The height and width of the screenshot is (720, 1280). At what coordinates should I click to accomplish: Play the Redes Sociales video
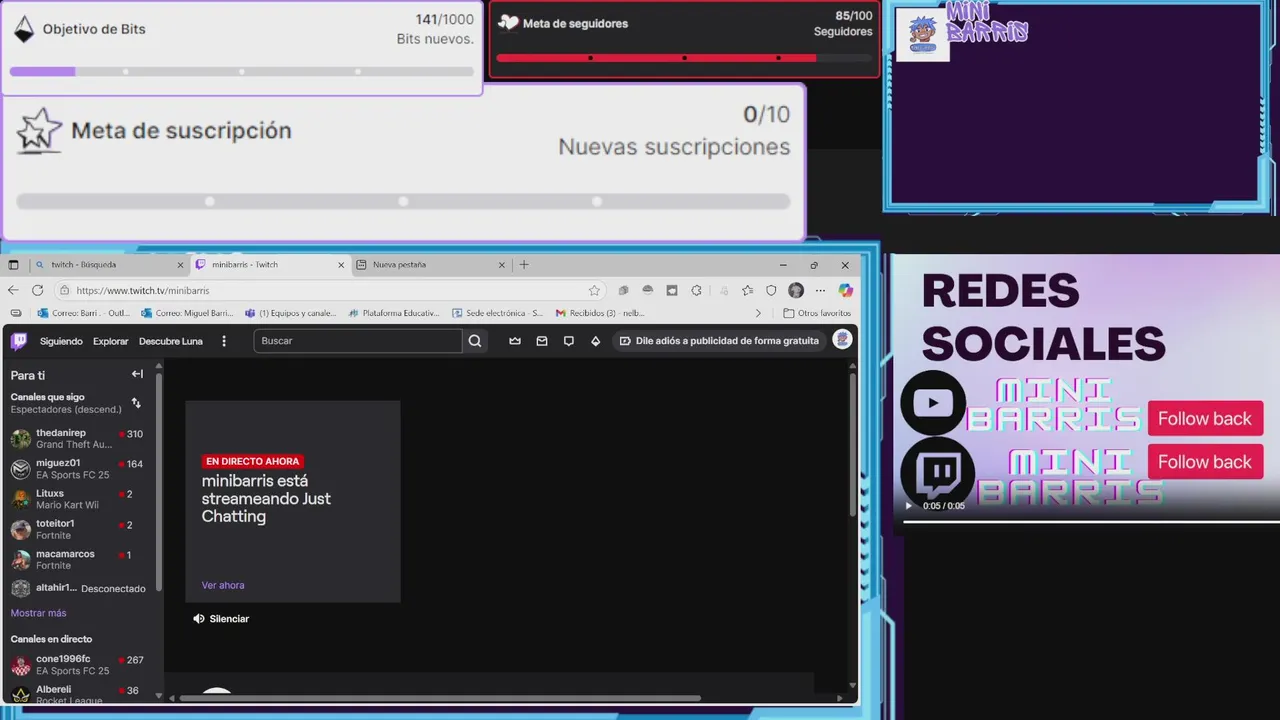(908, 506)
